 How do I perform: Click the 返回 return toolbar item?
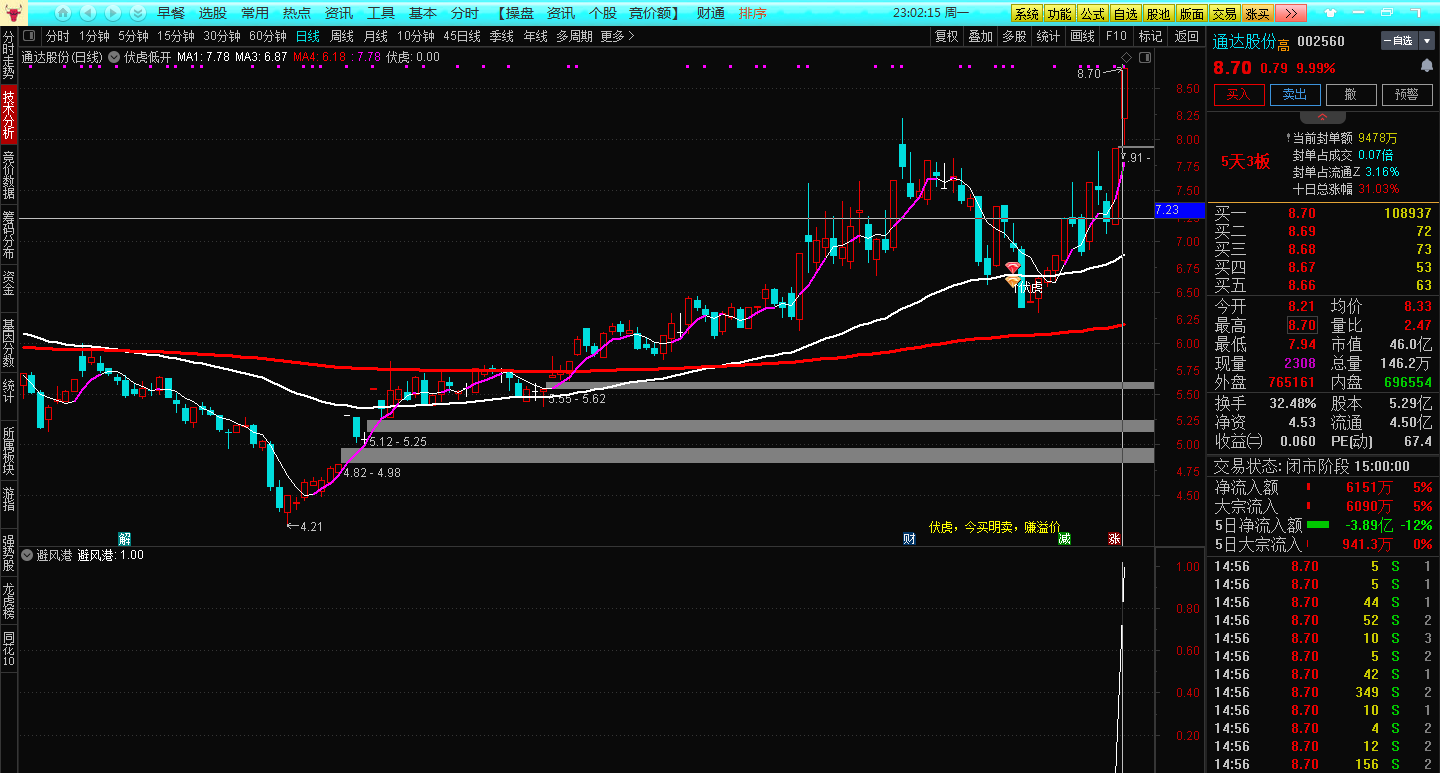(1186, 36)
